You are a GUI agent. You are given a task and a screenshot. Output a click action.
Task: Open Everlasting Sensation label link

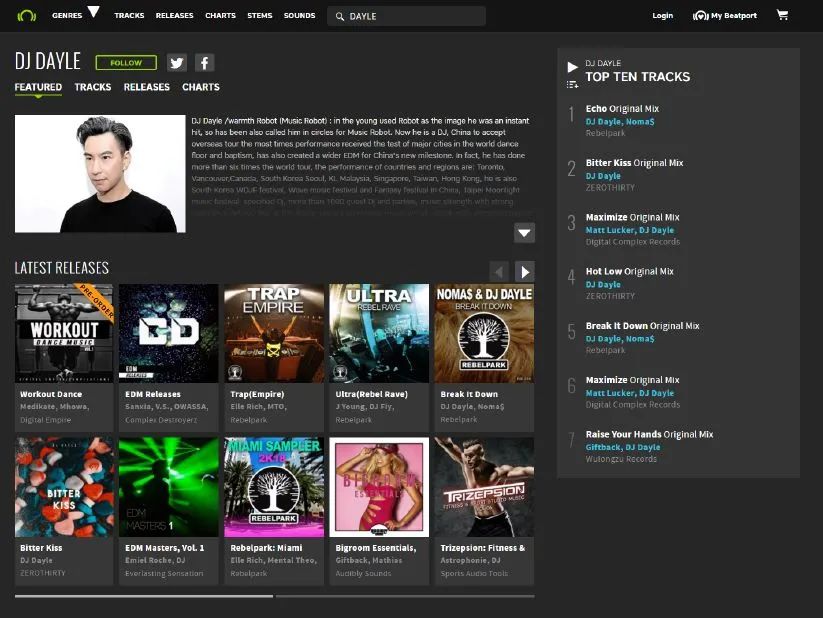tap(164, 573)
